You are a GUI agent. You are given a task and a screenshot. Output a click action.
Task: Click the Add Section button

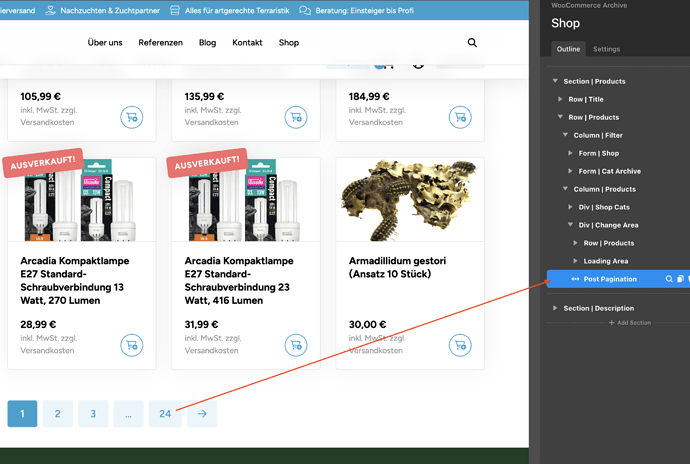tap(630, 323)
